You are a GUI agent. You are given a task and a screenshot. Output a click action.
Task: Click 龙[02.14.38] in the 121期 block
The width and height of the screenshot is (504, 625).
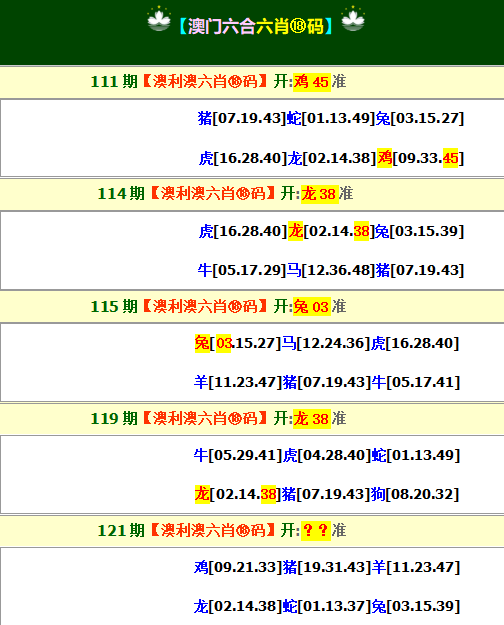(238, 606)
